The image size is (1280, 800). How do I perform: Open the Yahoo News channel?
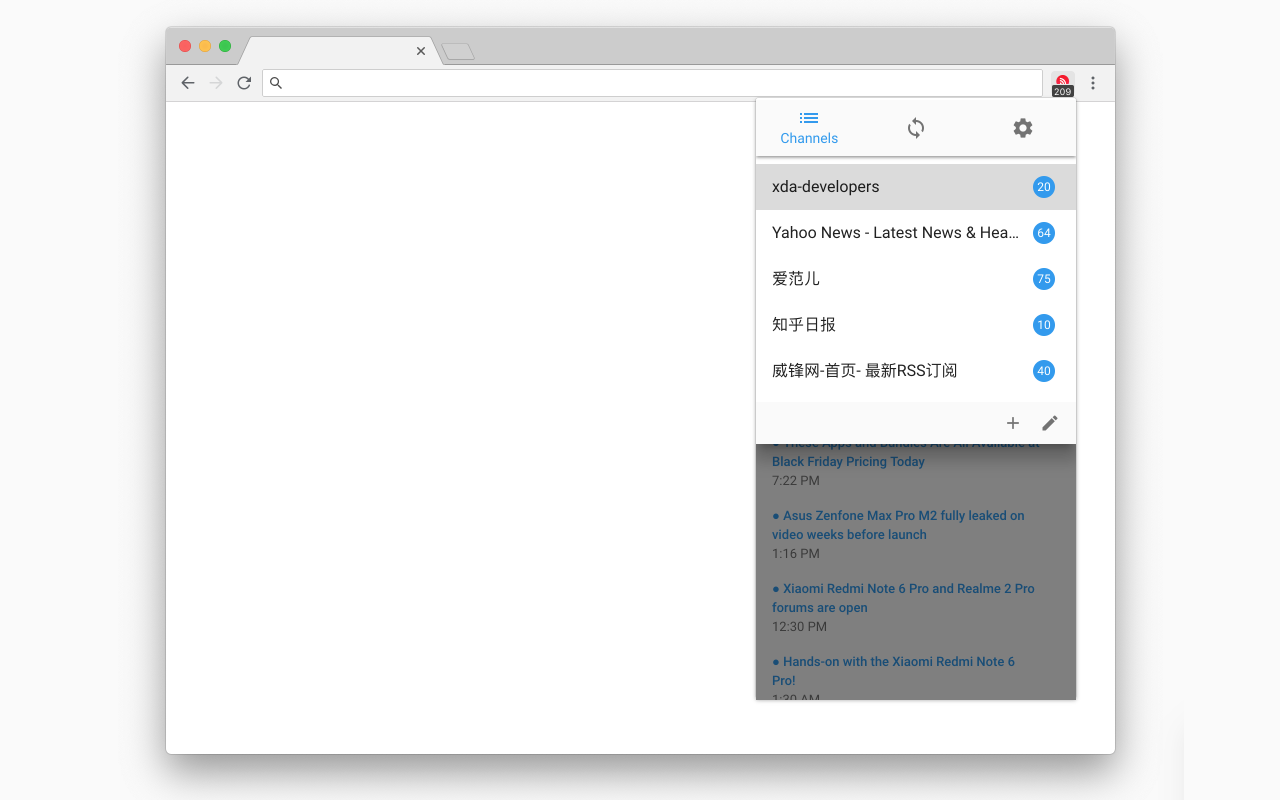point(916,233)
